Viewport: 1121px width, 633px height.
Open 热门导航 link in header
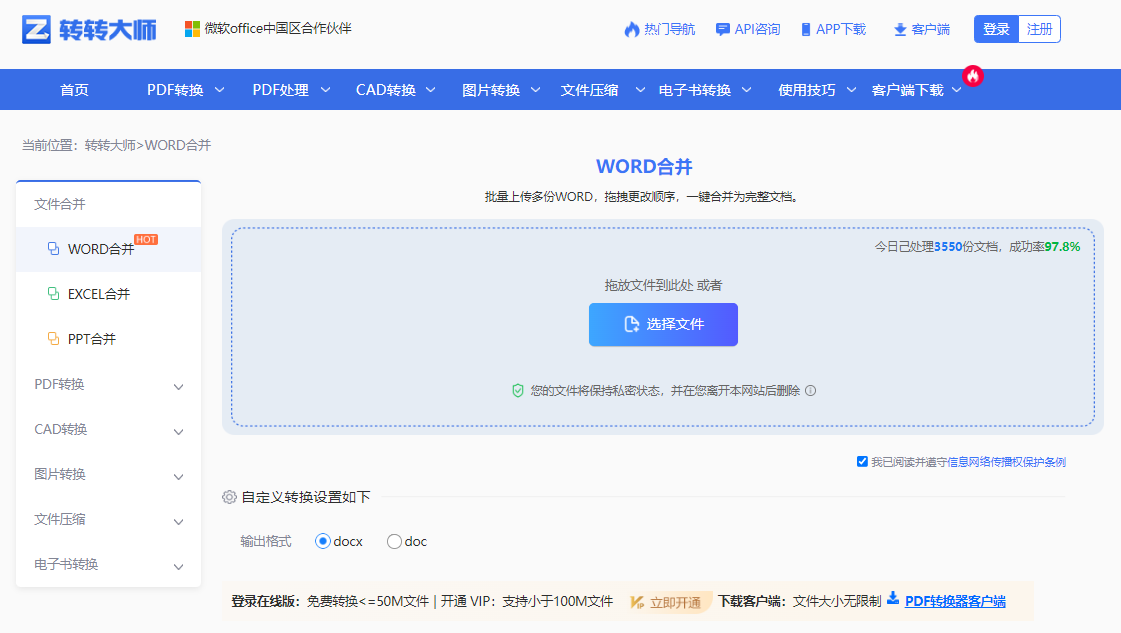669,29
